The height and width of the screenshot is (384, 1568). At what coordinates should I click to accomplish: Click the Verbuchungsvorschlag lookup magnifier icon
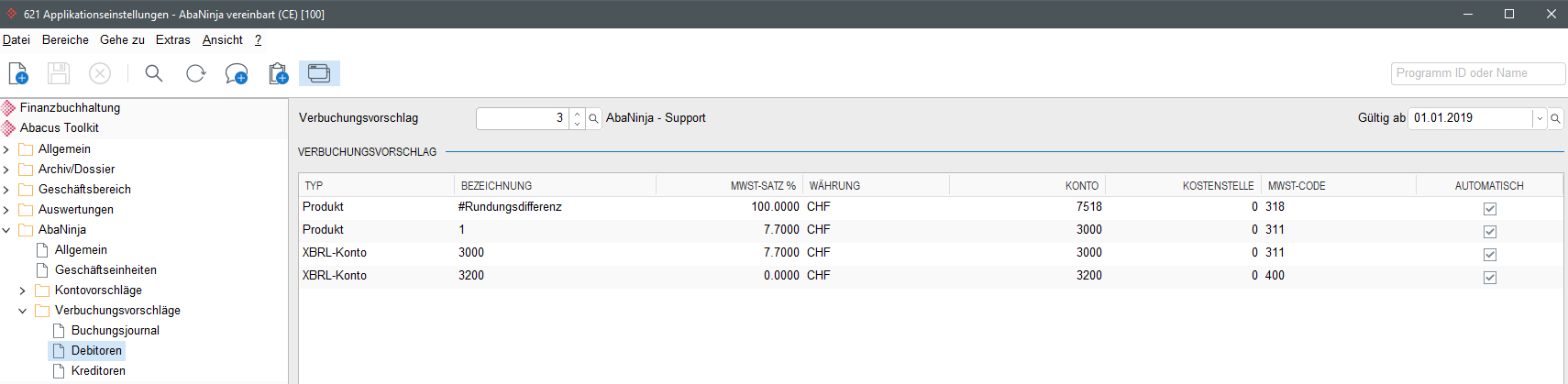pos(593,118)
